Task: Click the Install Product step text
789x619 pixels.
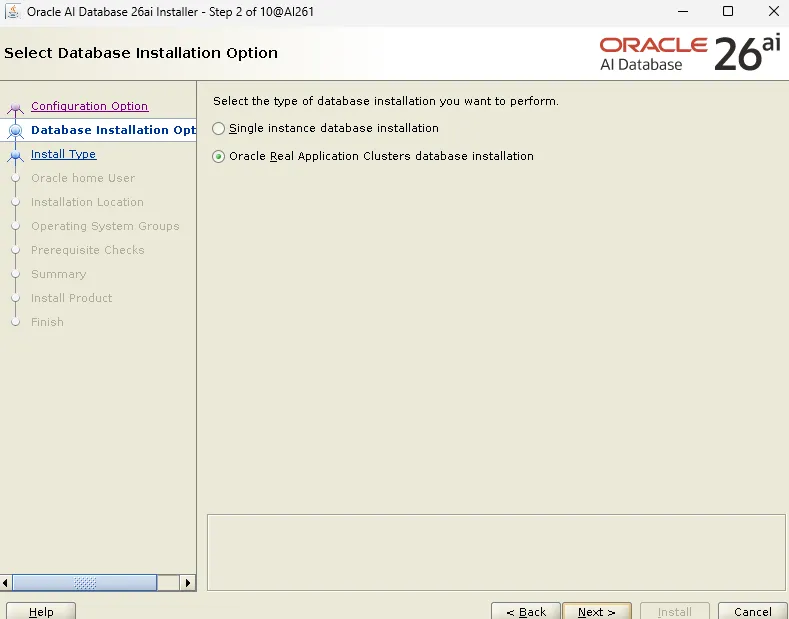Action: pyautogui.click(x=71, y=298)
